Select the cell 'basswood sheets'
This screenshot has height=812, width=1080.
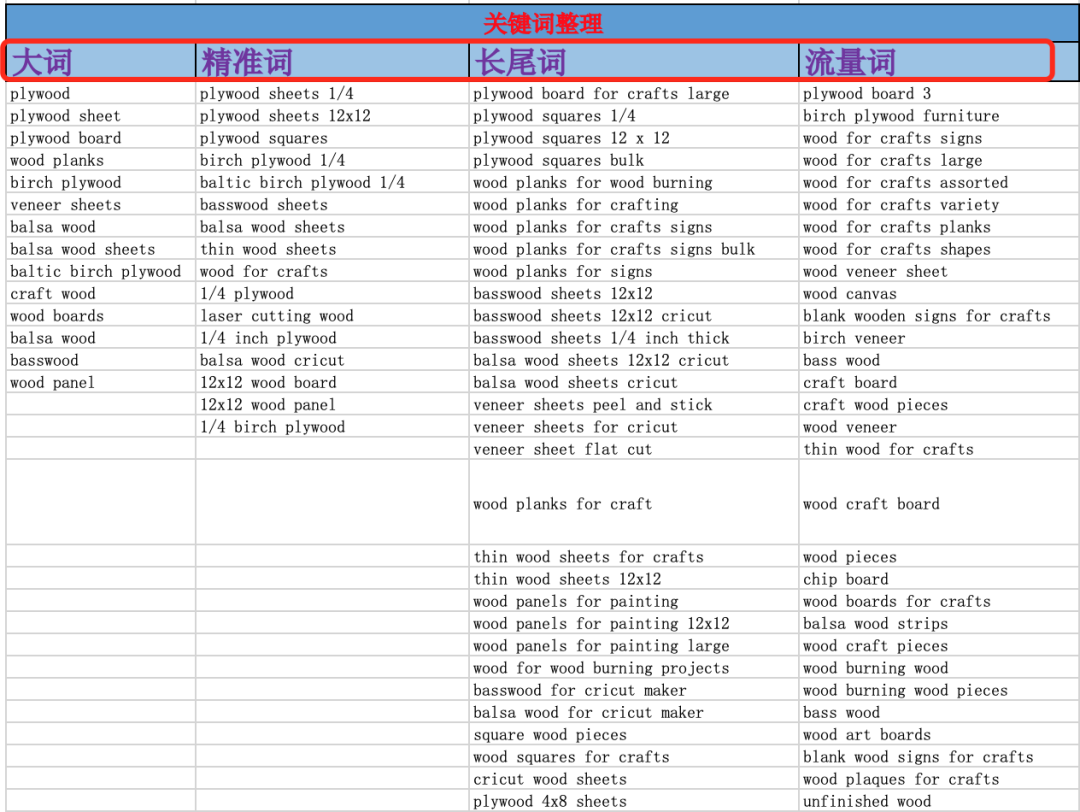tap(332, 205)
